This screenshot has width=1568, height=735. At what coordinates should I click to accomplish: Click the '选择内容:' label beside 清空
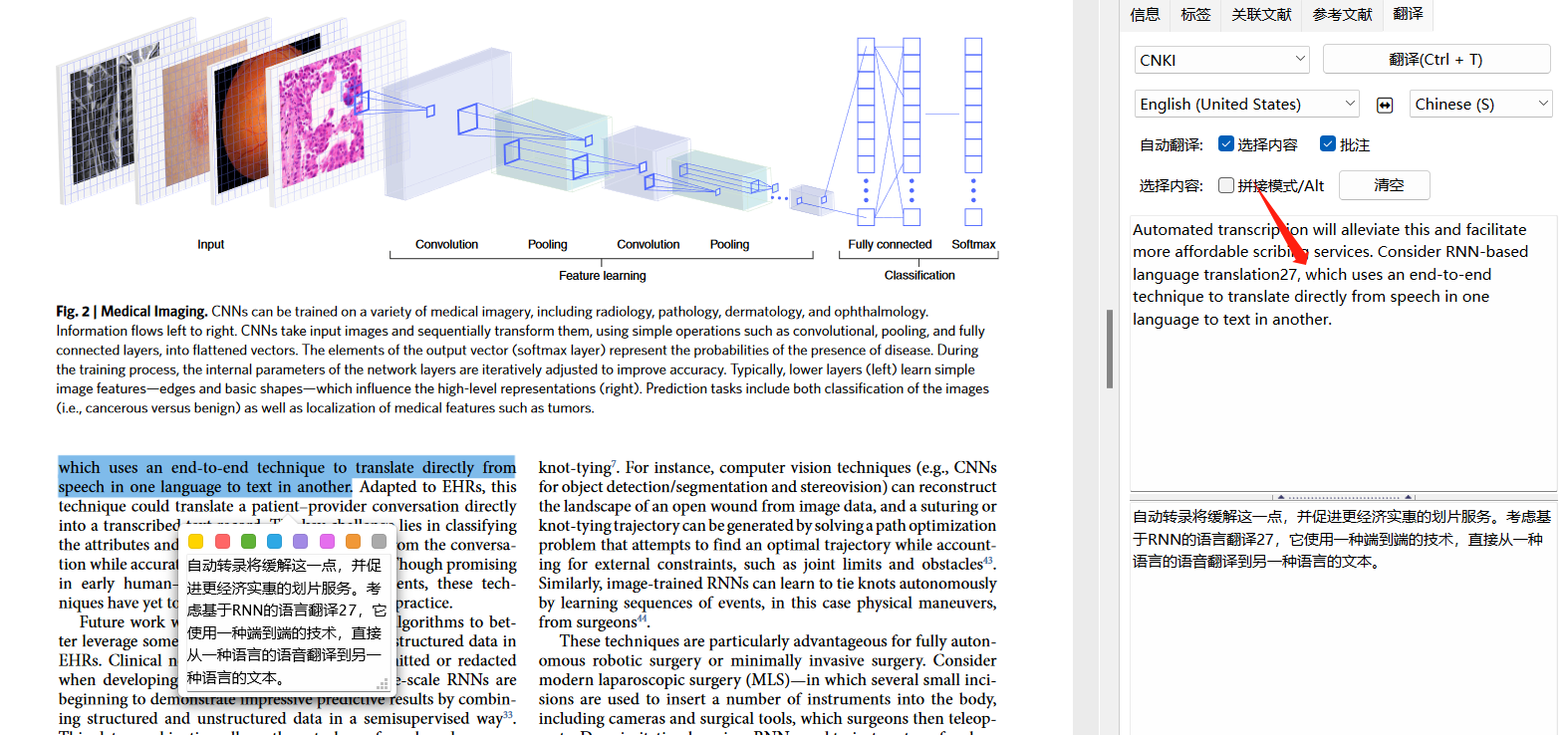1172,185
